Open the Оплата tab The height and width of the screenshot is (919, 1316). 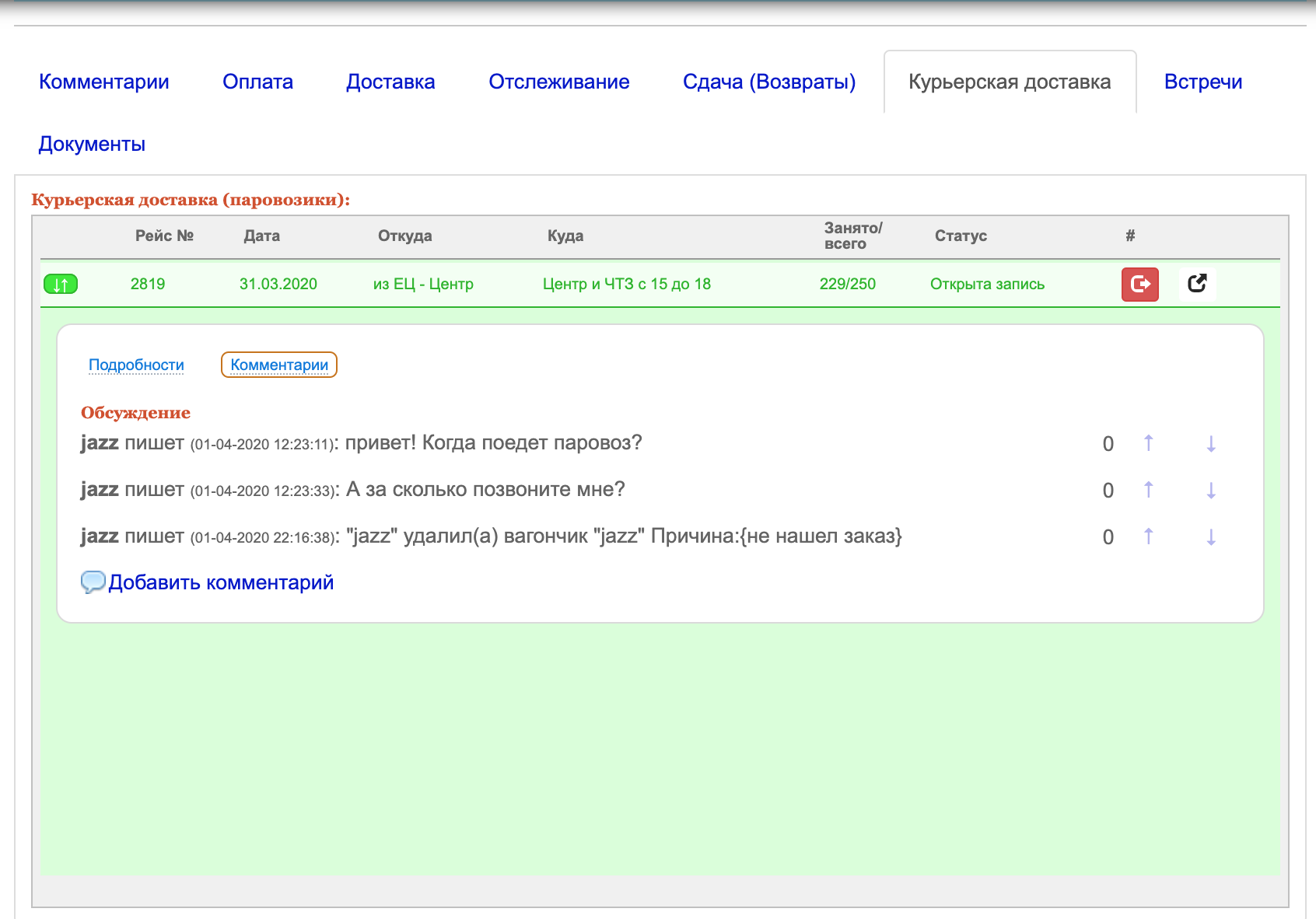[x=257, y=82]
